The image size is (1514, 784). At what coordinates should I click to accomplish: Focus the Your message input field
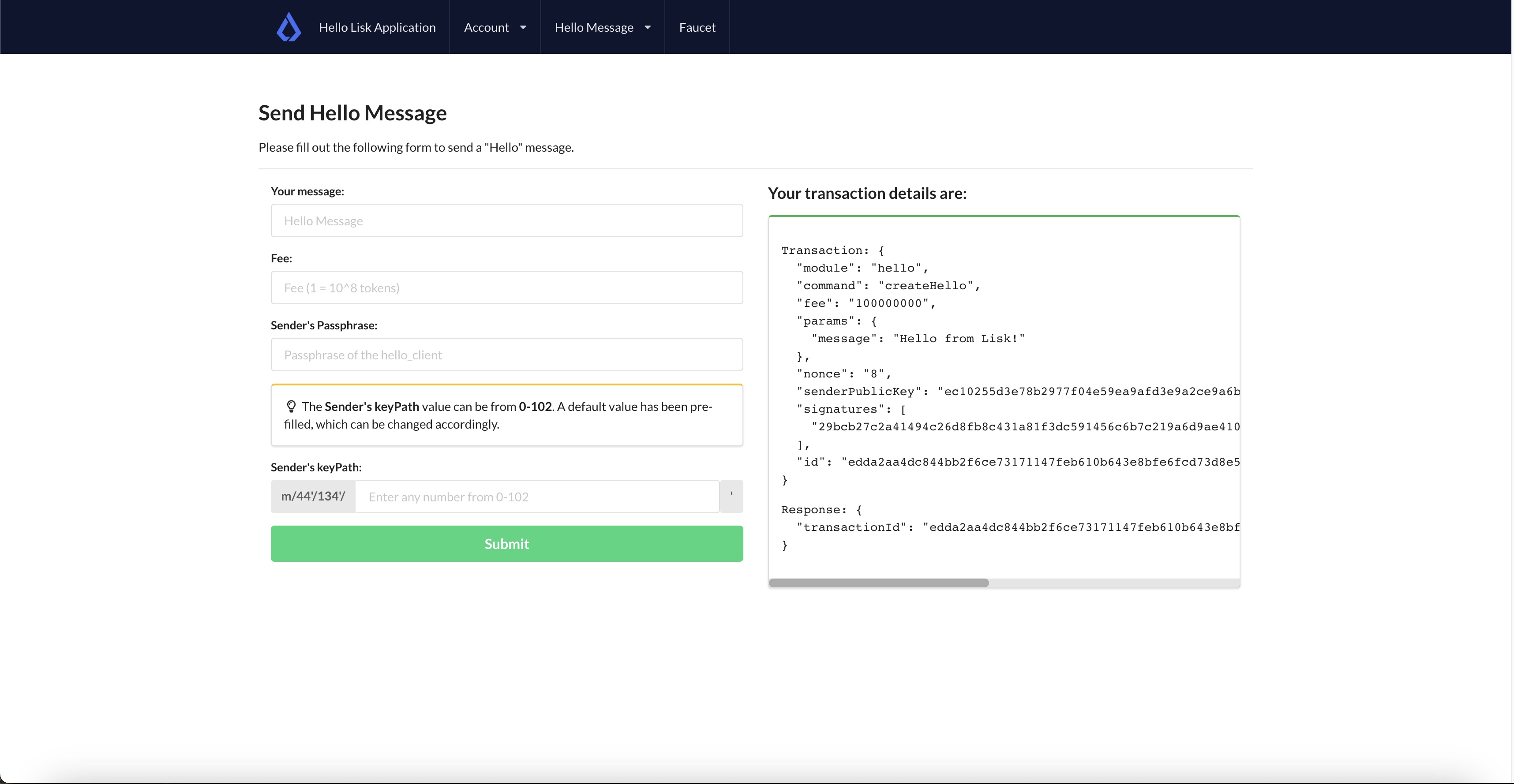506,221
